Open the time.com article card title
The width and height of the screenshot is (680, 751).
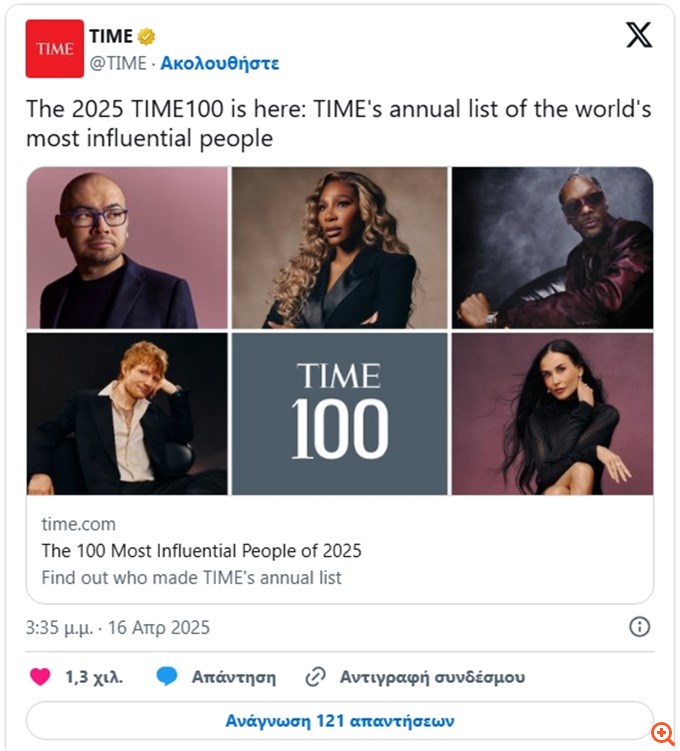pyautogui.click(x=201, y=550)
